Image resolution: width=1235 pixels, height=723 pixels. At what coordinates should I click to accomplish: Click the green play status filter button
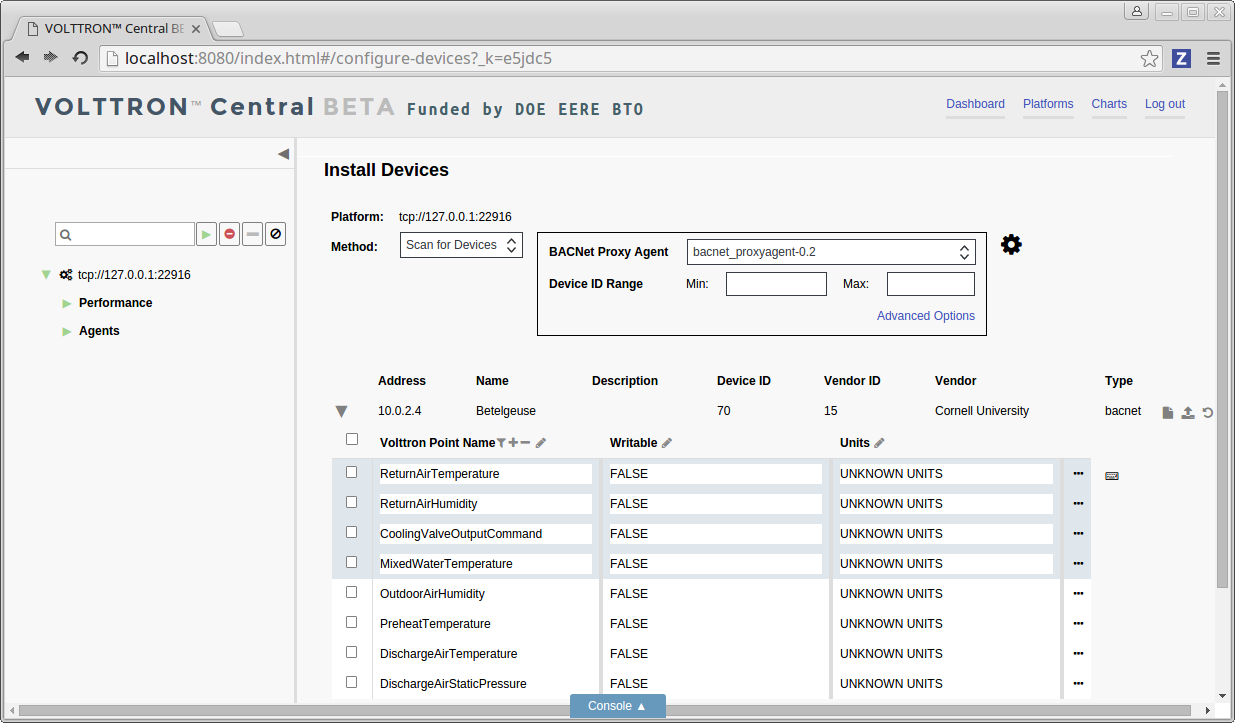[206, 234]
